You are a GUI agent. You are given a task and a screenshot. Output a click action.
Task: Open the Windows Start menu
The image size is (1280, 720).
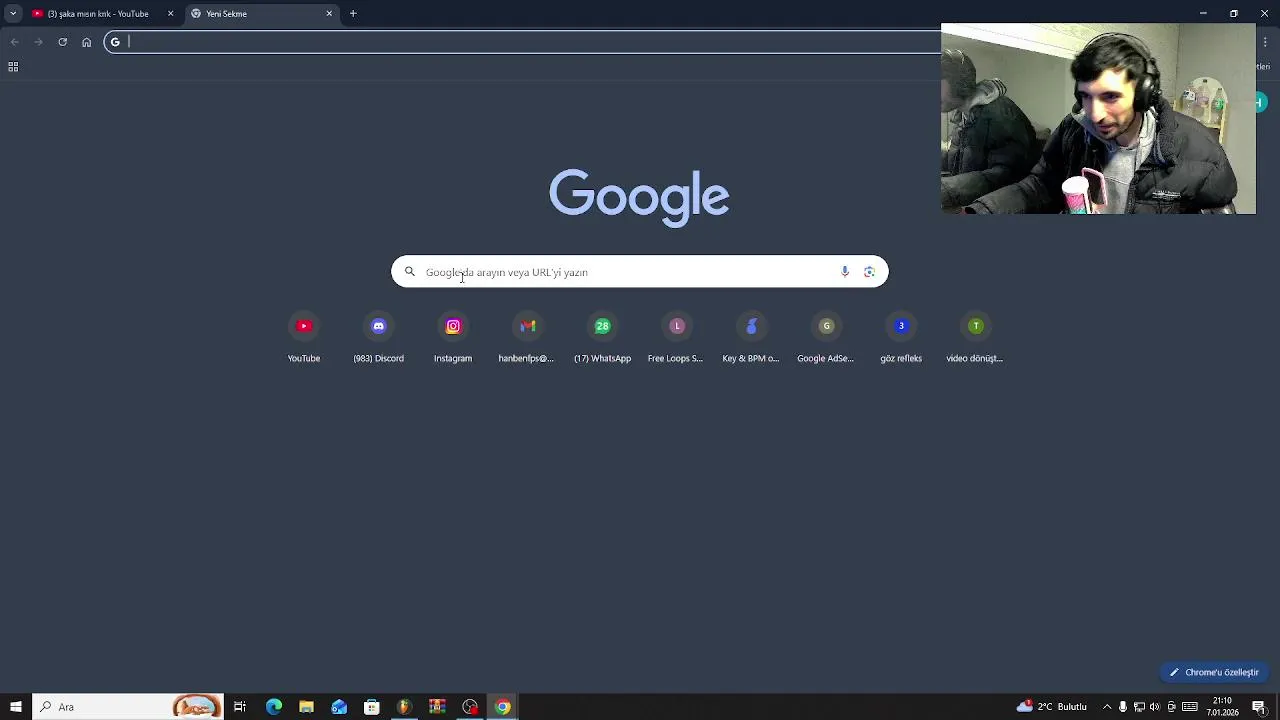(x=16, y=707)
